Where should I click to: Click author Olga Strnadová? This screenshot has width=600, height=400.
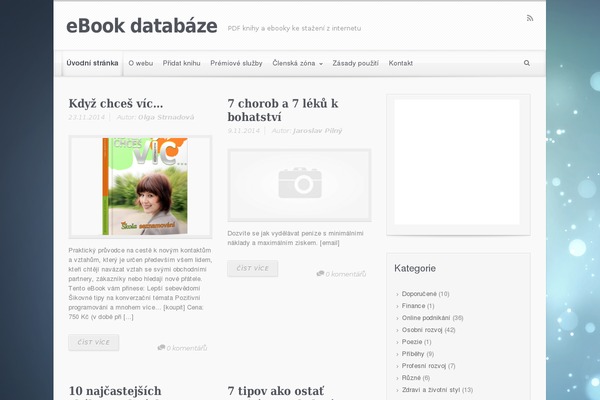coord(166,117)
